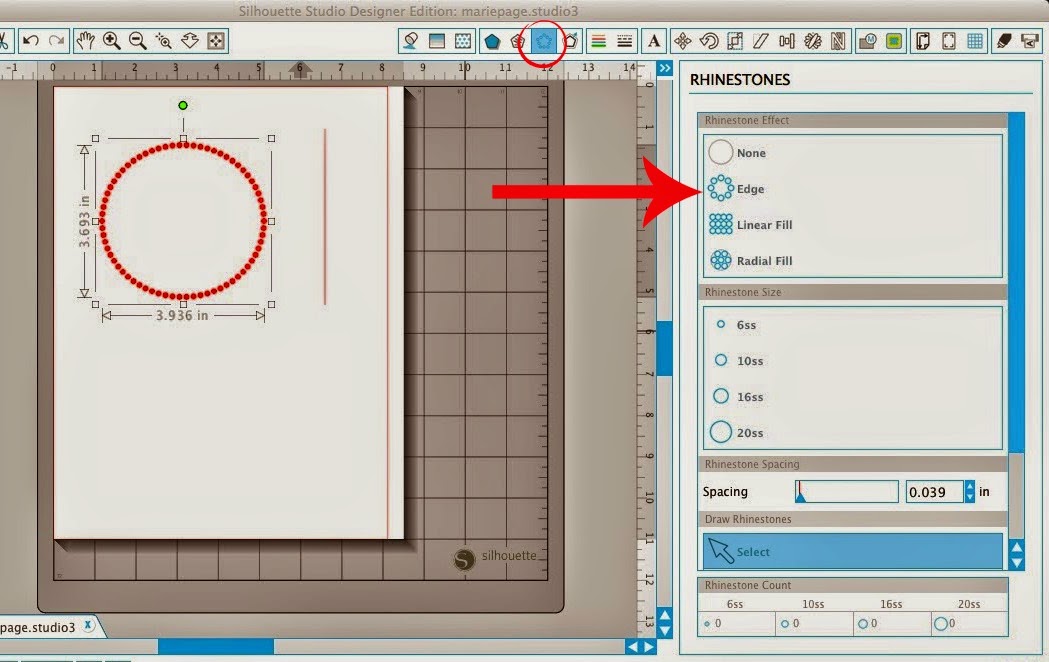The image size is (1049, 662).
Task: Click the canvas vertical scroll-down arrow
Action: pyautogui.click(x=665, y=631)
